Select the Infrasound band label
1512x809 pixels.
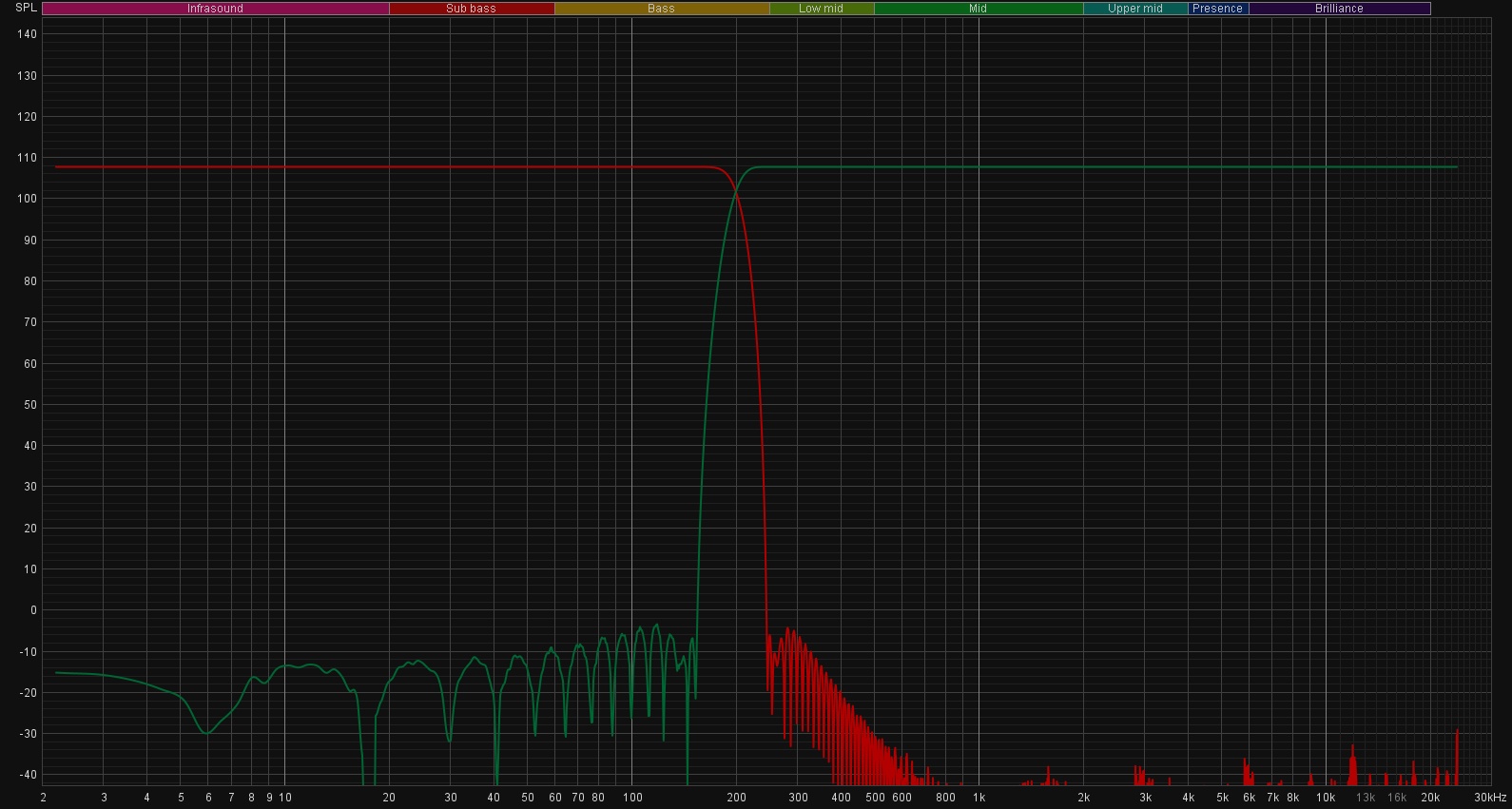(x=215, y=9)
